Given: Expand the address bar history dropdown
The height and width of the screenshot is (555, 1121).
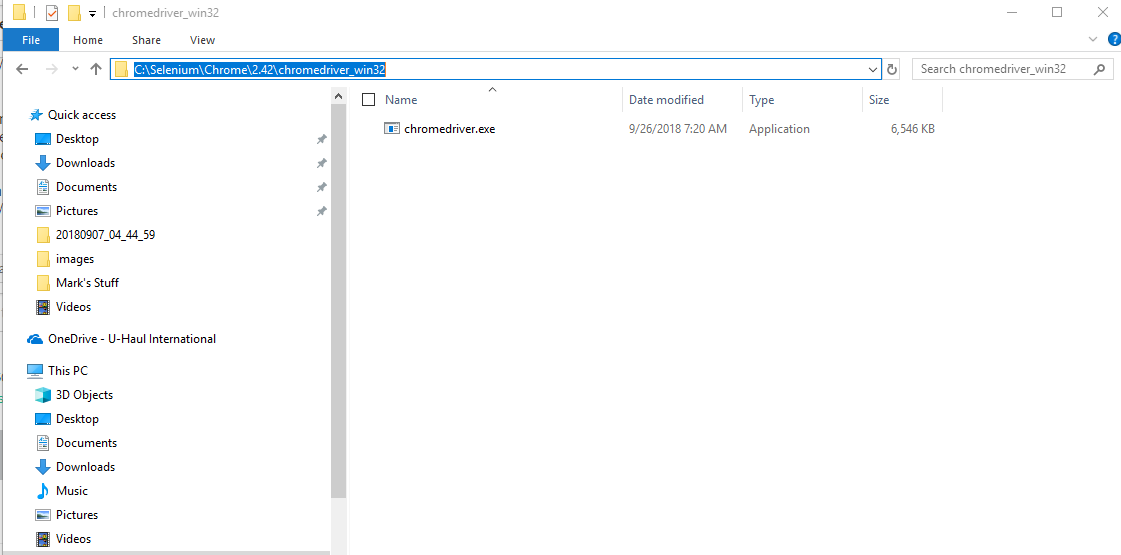Looking at the screenshot, I should [873, 69].
